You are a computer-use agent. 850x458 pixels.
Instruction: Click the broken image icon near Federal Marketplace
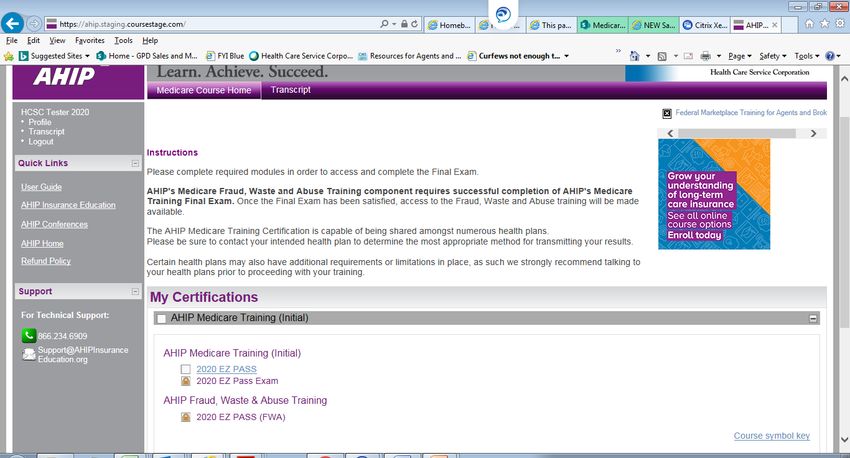pyautogui.click(x=667, y=113)
